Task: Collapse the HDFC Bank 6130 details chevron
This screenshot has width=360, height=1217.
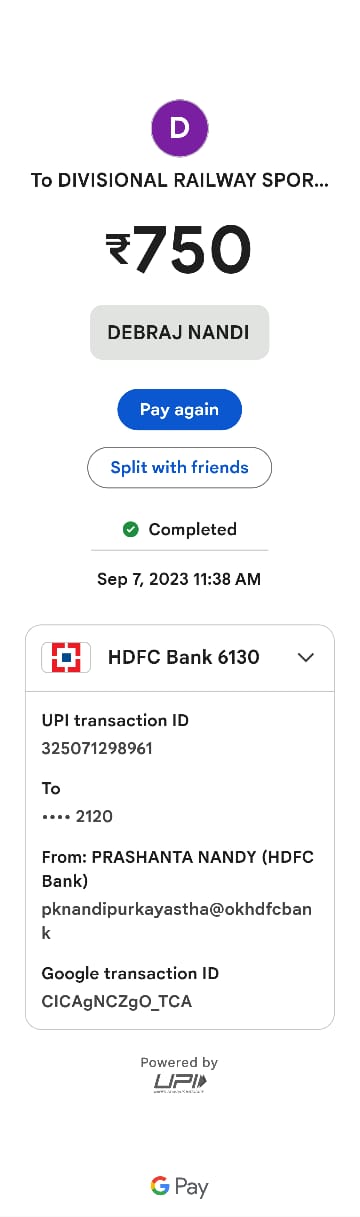Action: (306, 657)
